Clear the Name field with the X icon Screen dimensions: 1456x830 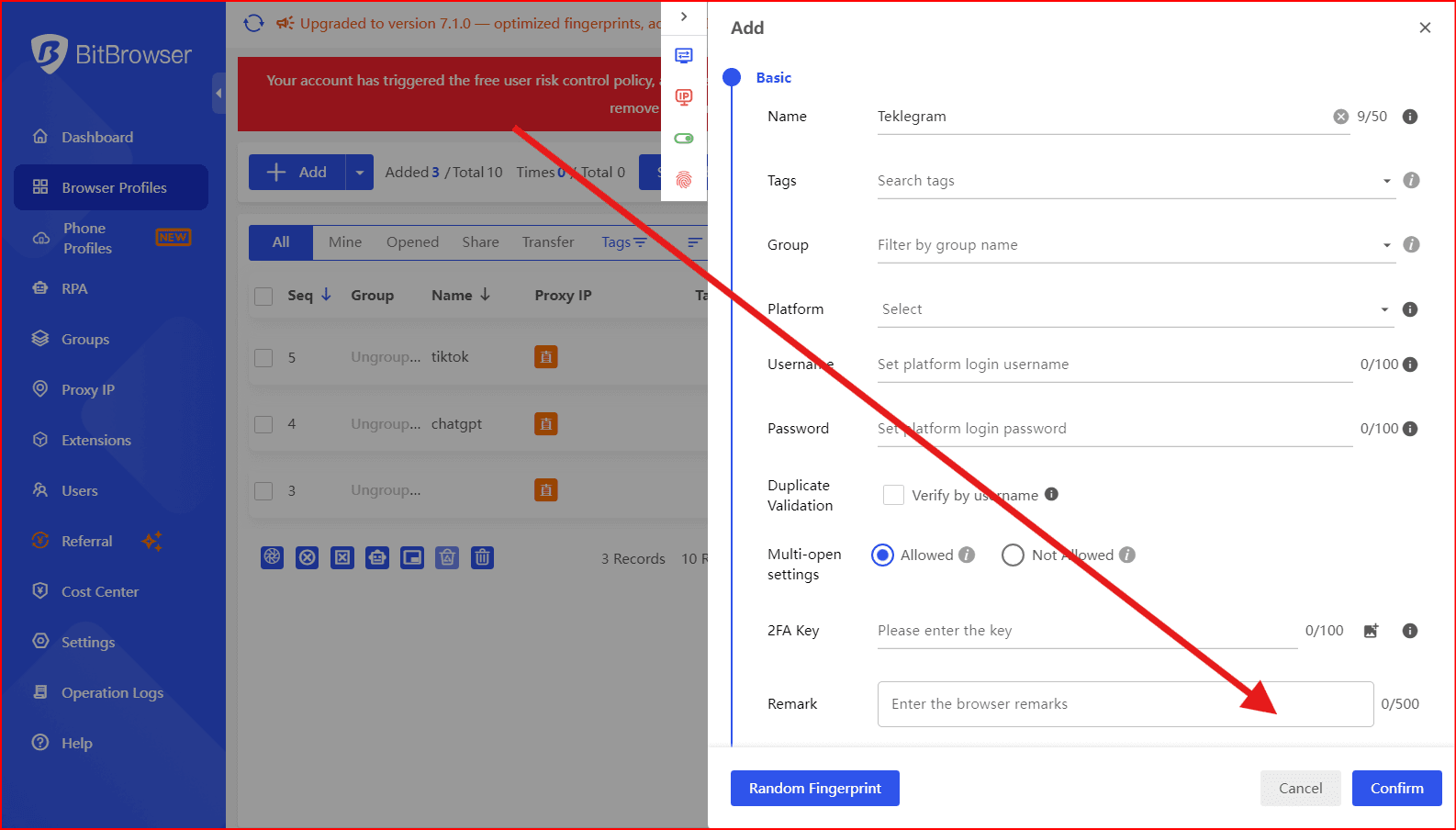click(1340, 117)
